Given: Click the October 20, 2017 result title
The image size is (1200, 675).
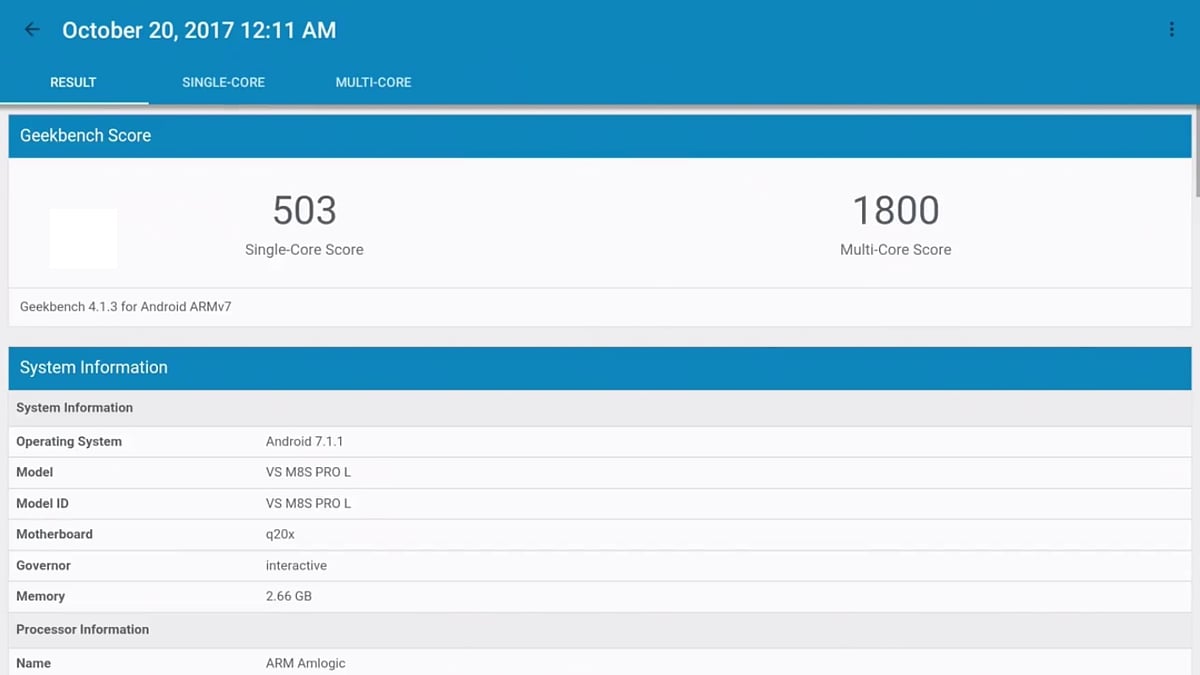Looking at the screenshot, I should click(199, 29).
